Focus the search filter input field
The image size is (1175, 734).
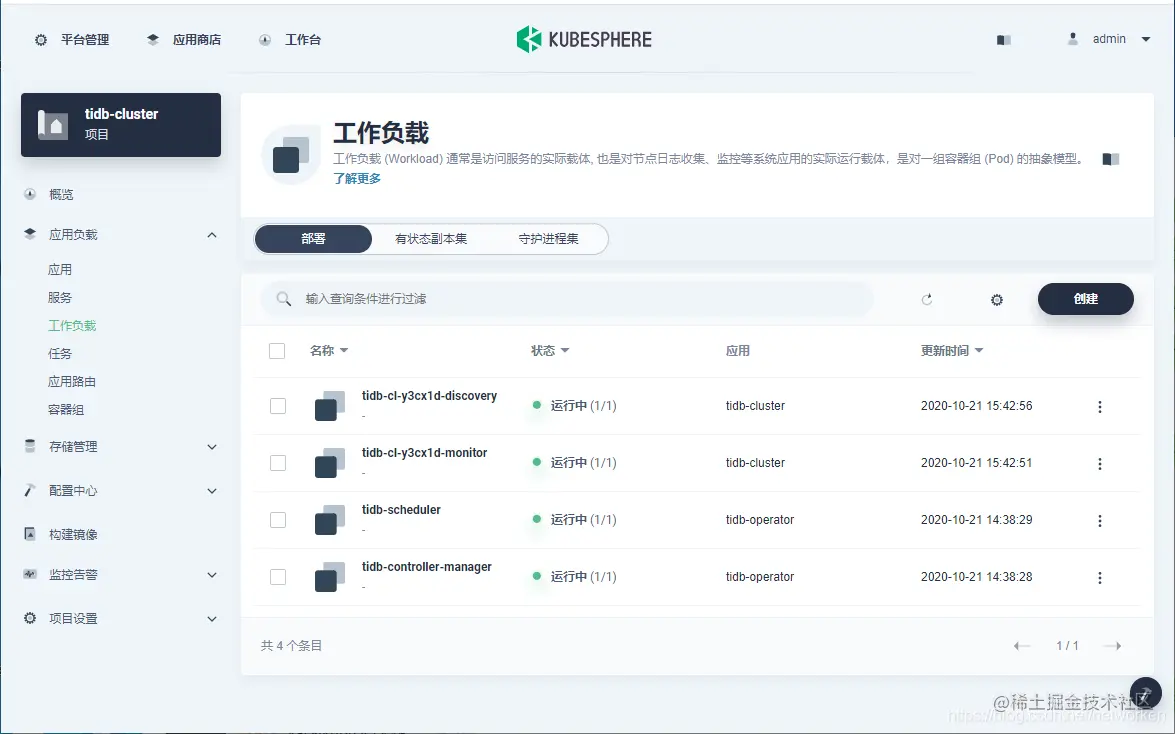click(567, 299)
